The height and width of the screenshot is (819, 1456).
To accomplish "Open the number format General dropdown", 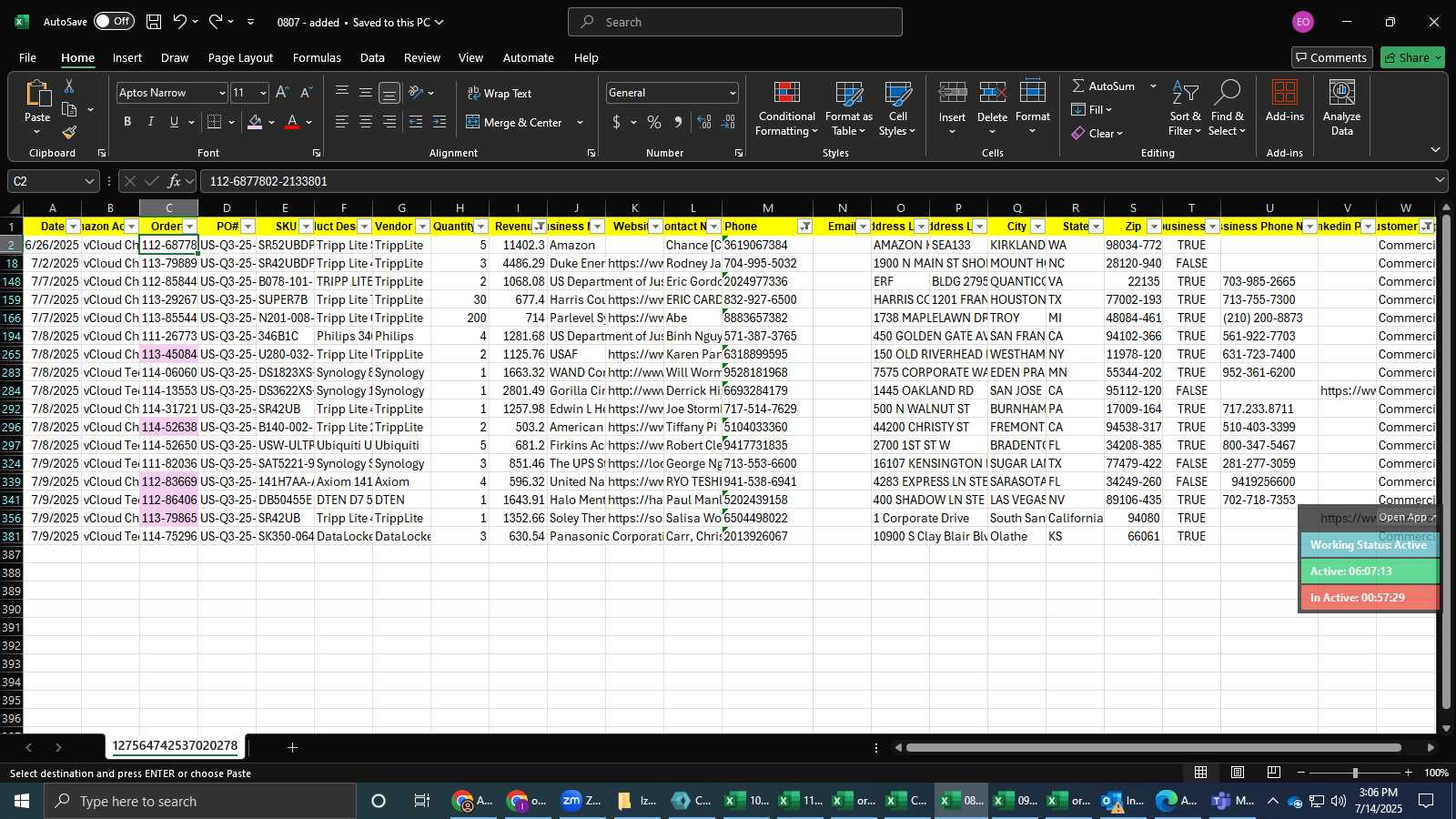I will pyautogui.click(x=733, y=93).
